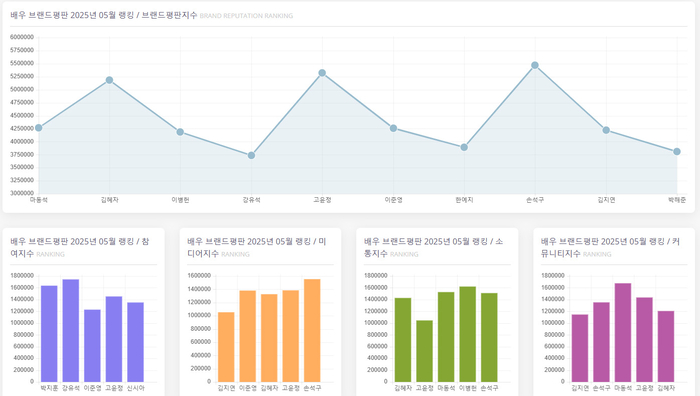
Task: Select 이준영 purple bar in 참여지수 chart
Action: coord(92,346)
